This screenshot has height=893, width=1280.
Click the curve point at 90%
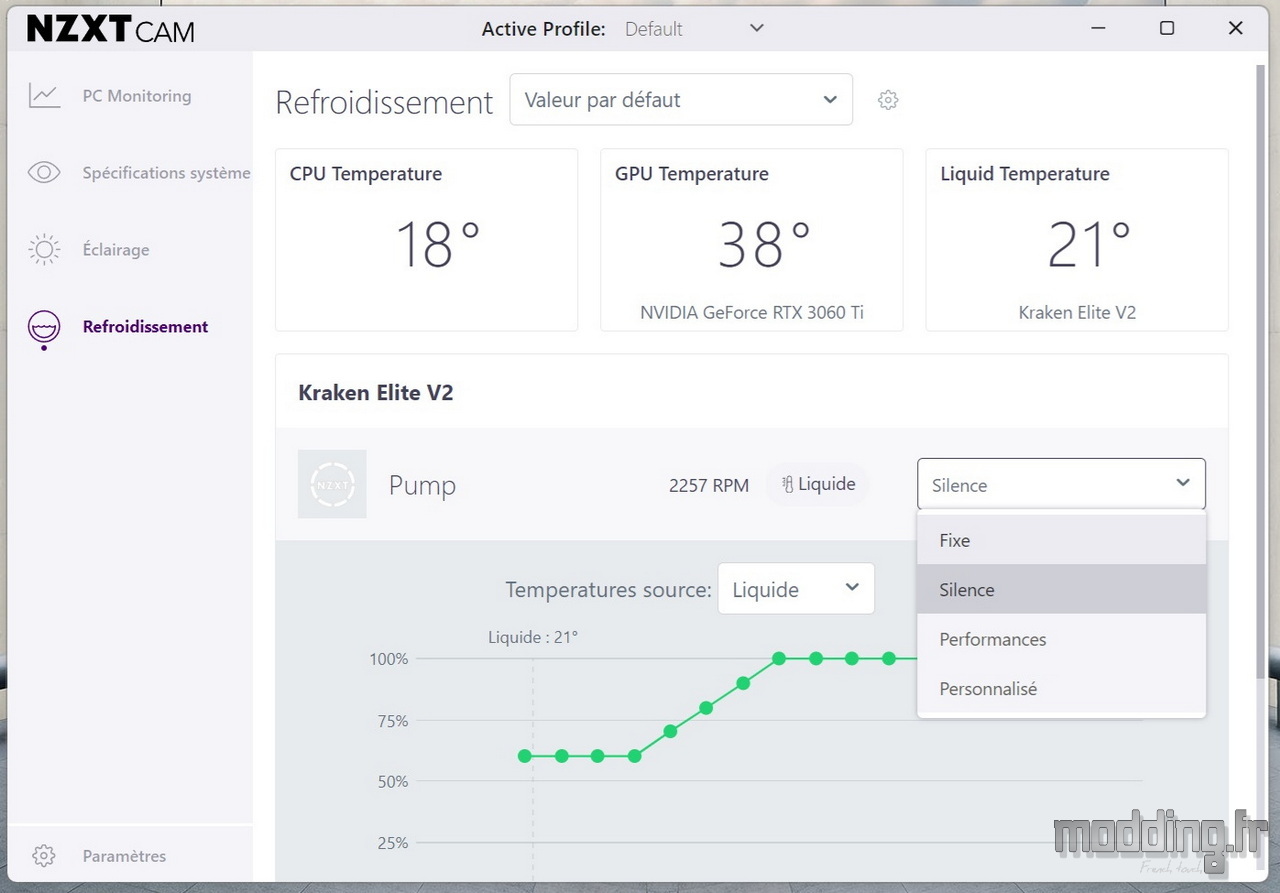(743, 683)
